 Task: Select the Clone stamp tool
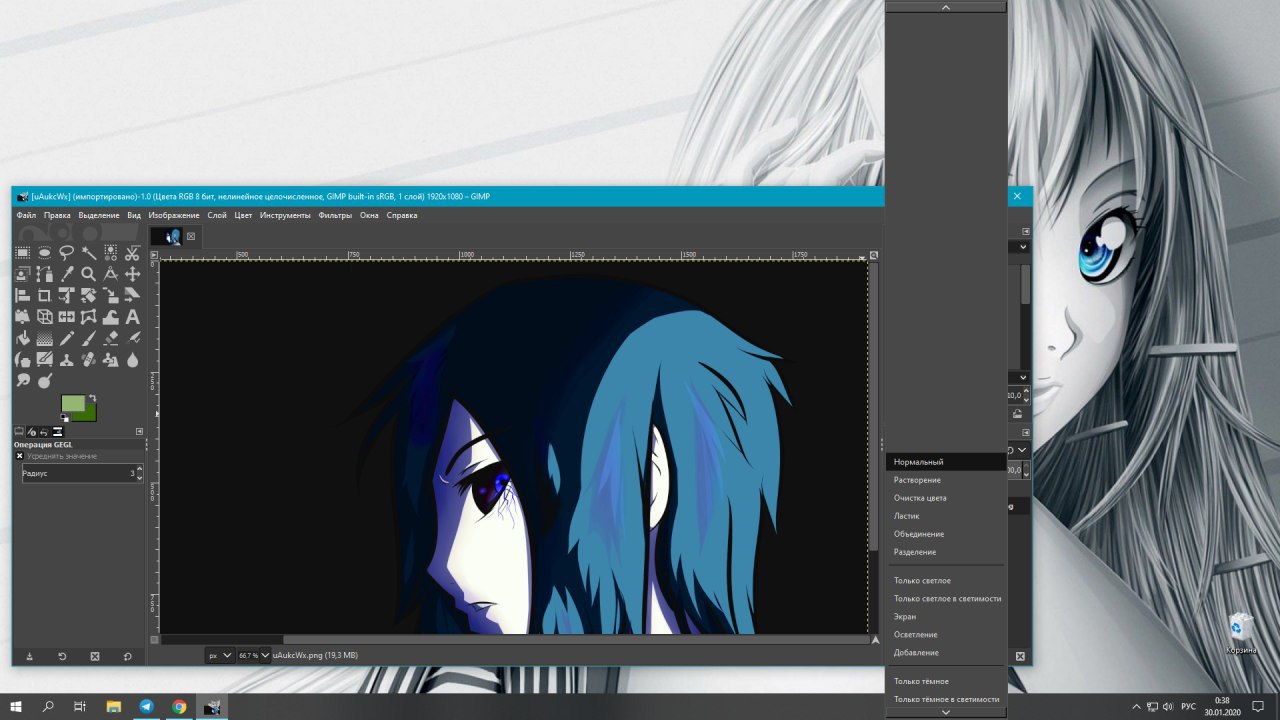coord(67,359)
